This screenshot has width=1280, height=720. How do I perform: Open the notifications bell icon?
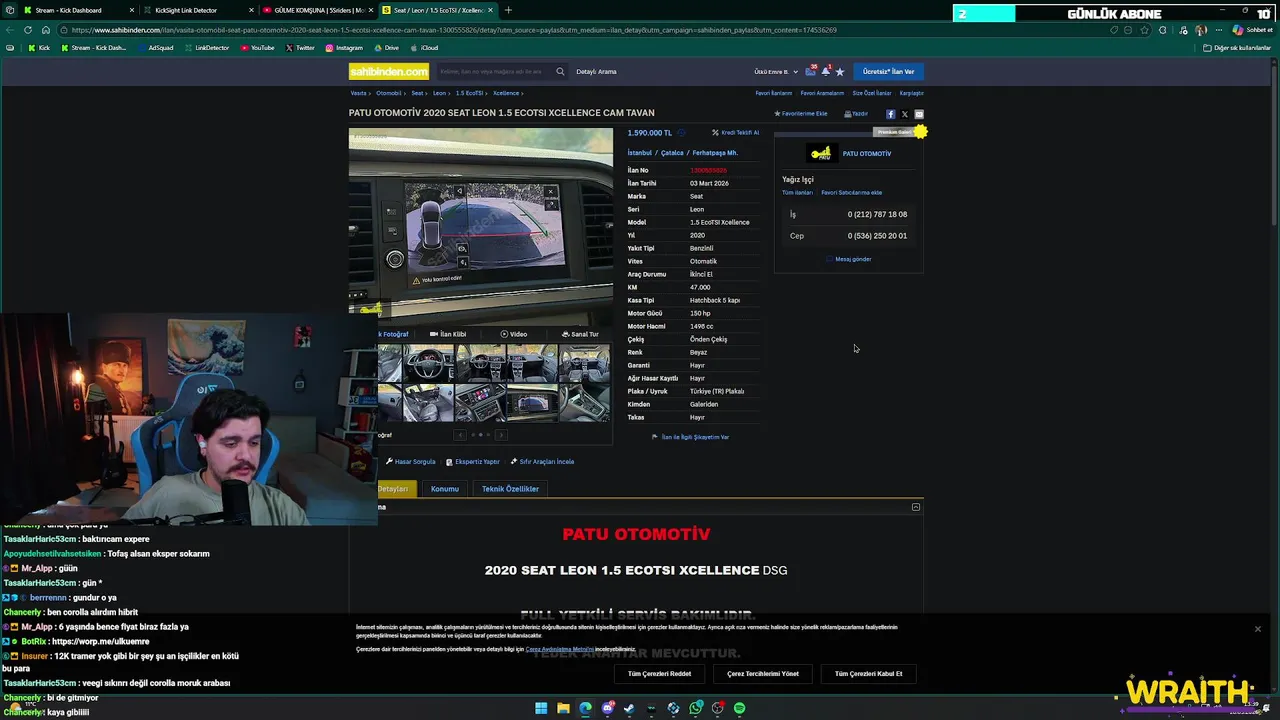point(825,71)
